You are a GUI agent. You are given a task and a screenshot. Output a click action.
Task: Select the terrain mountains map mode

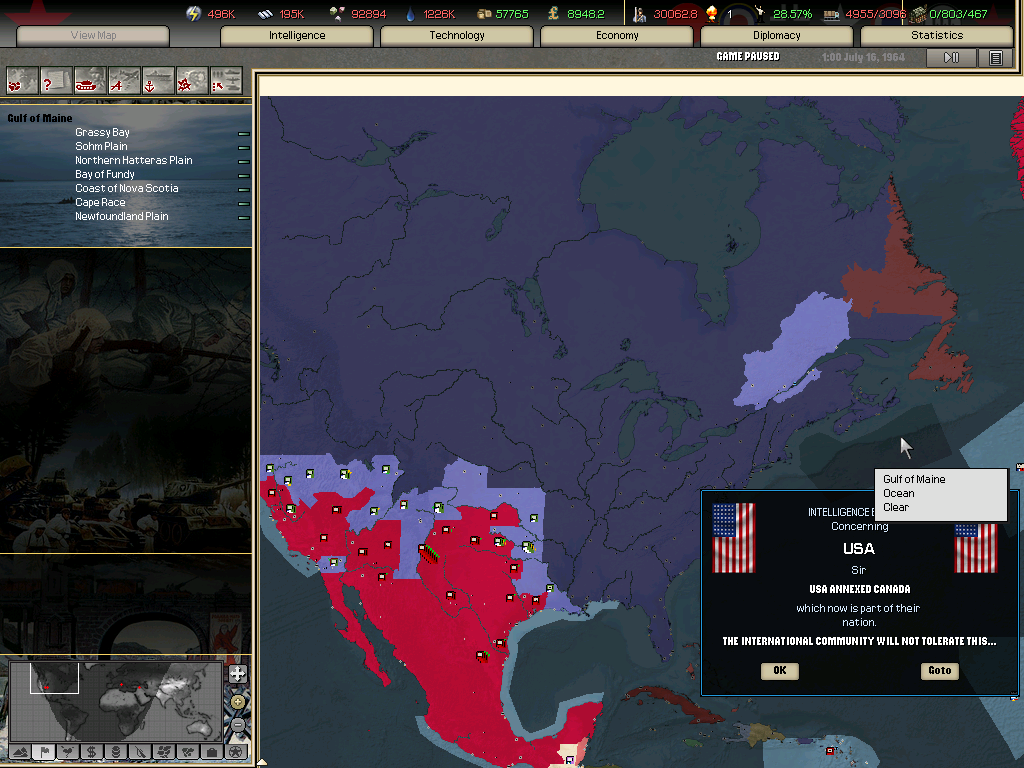point(19,751)
